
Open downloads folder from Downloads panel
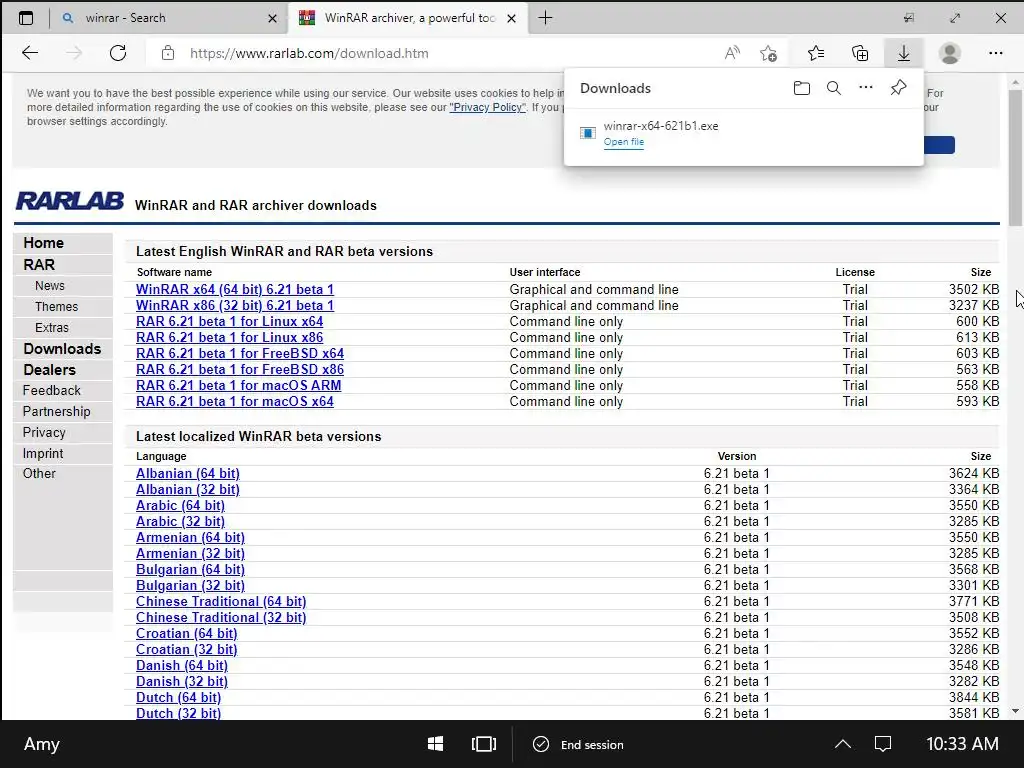tap(802, 88)
